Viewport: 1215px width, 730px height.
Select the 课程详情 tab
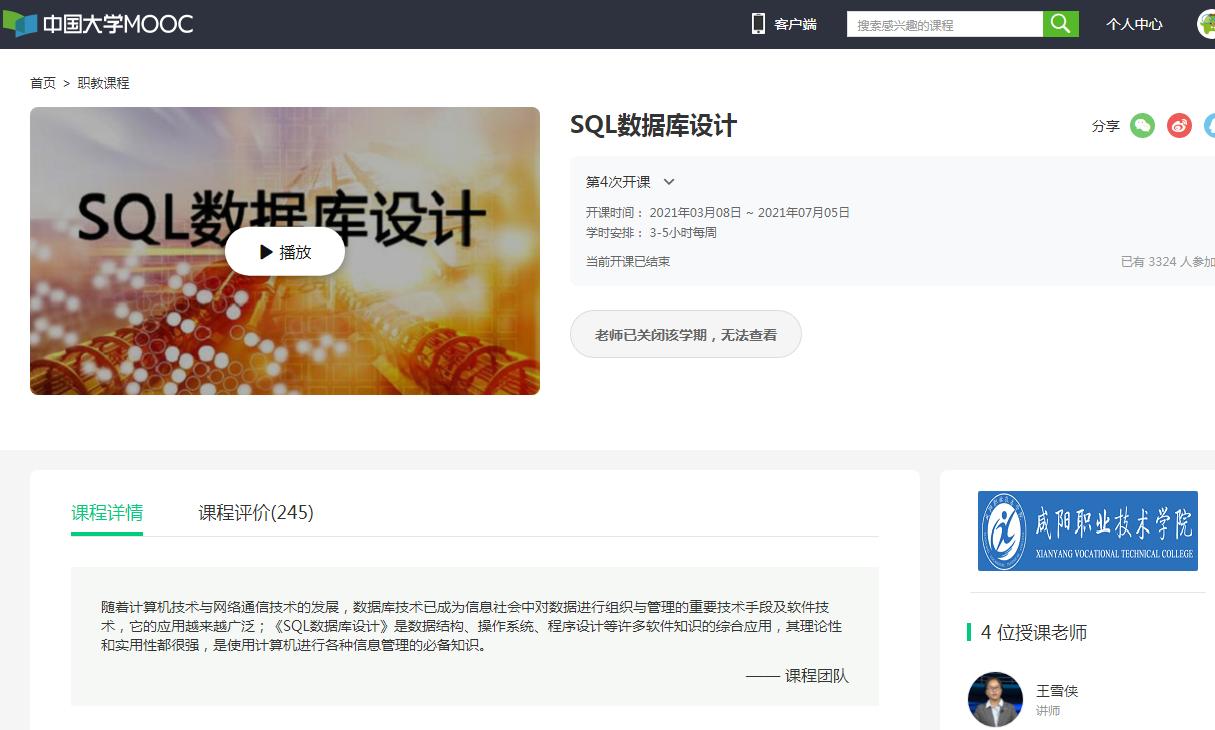[x=107, y=513]
